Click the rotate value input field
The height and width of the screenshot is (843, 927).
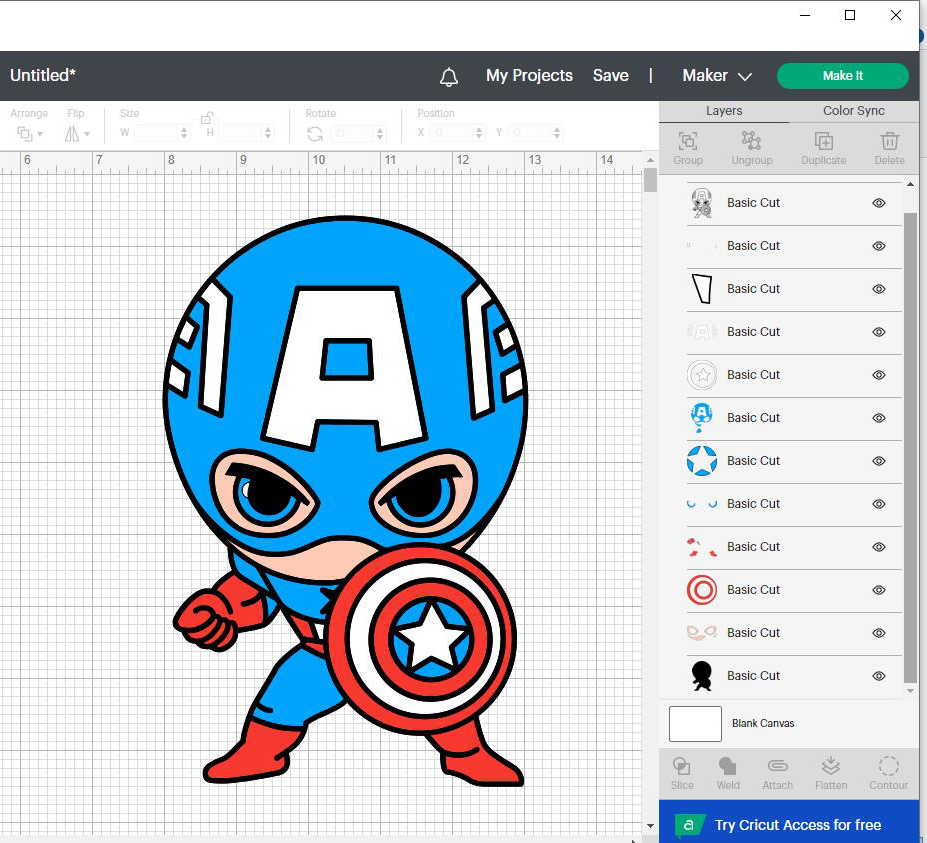(353, 133)
